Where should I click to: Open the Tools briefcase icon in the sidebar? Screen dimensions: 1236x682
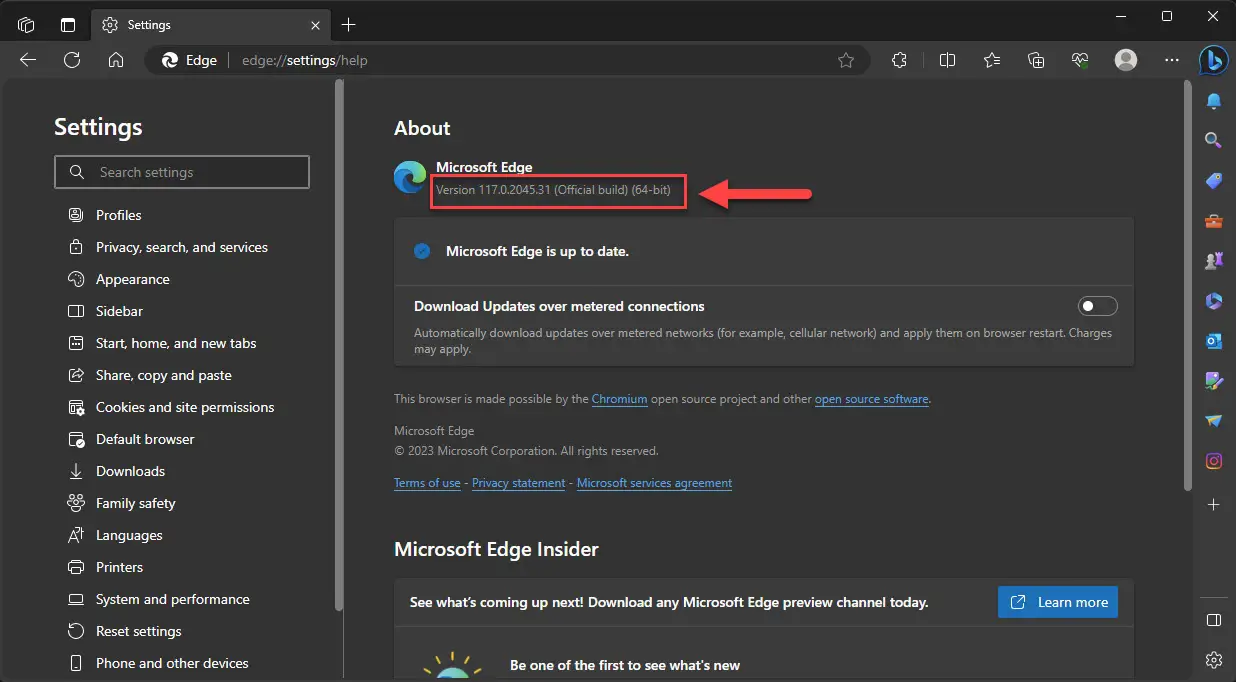point(1214,221)
